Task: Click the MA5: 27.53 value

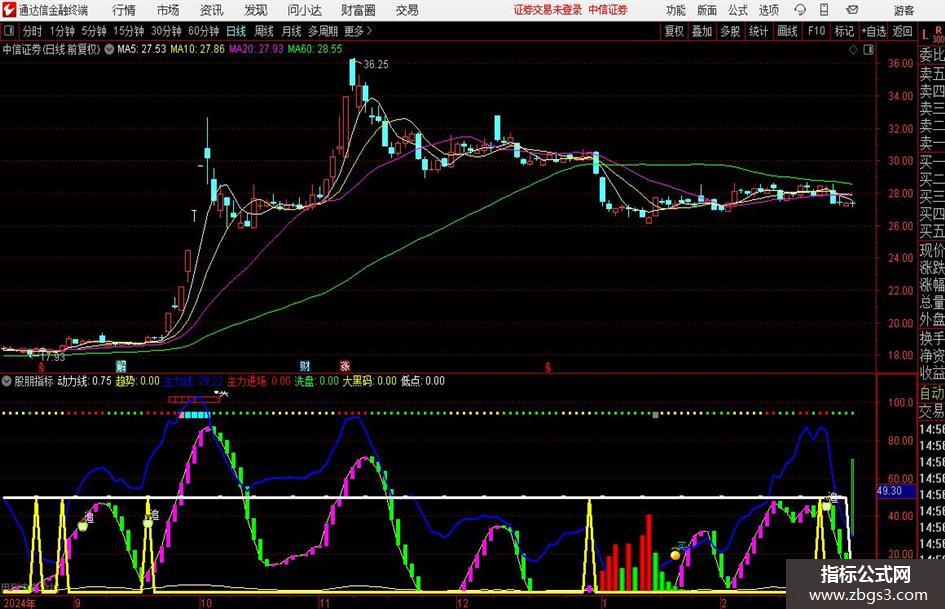Action: coord(142,49)
